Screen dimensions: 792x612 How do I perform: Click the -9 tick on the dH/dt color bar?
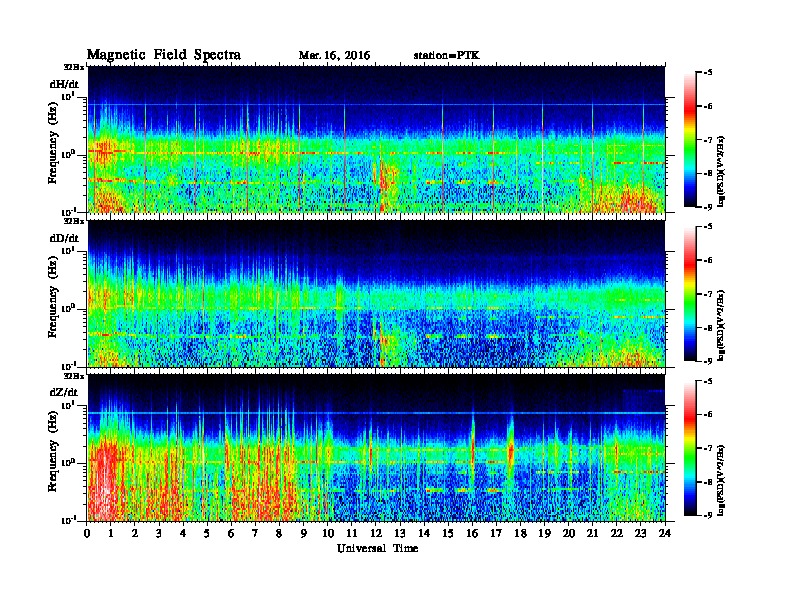click(x=708, y=207)
